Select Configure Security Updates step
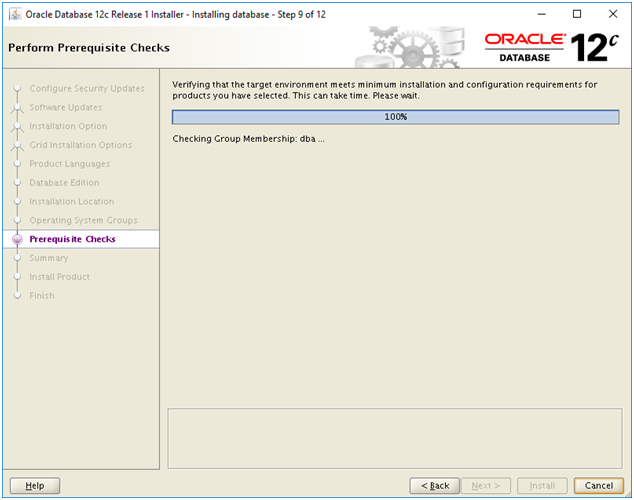This screenshot has height=500, width=634. [87, 89]
